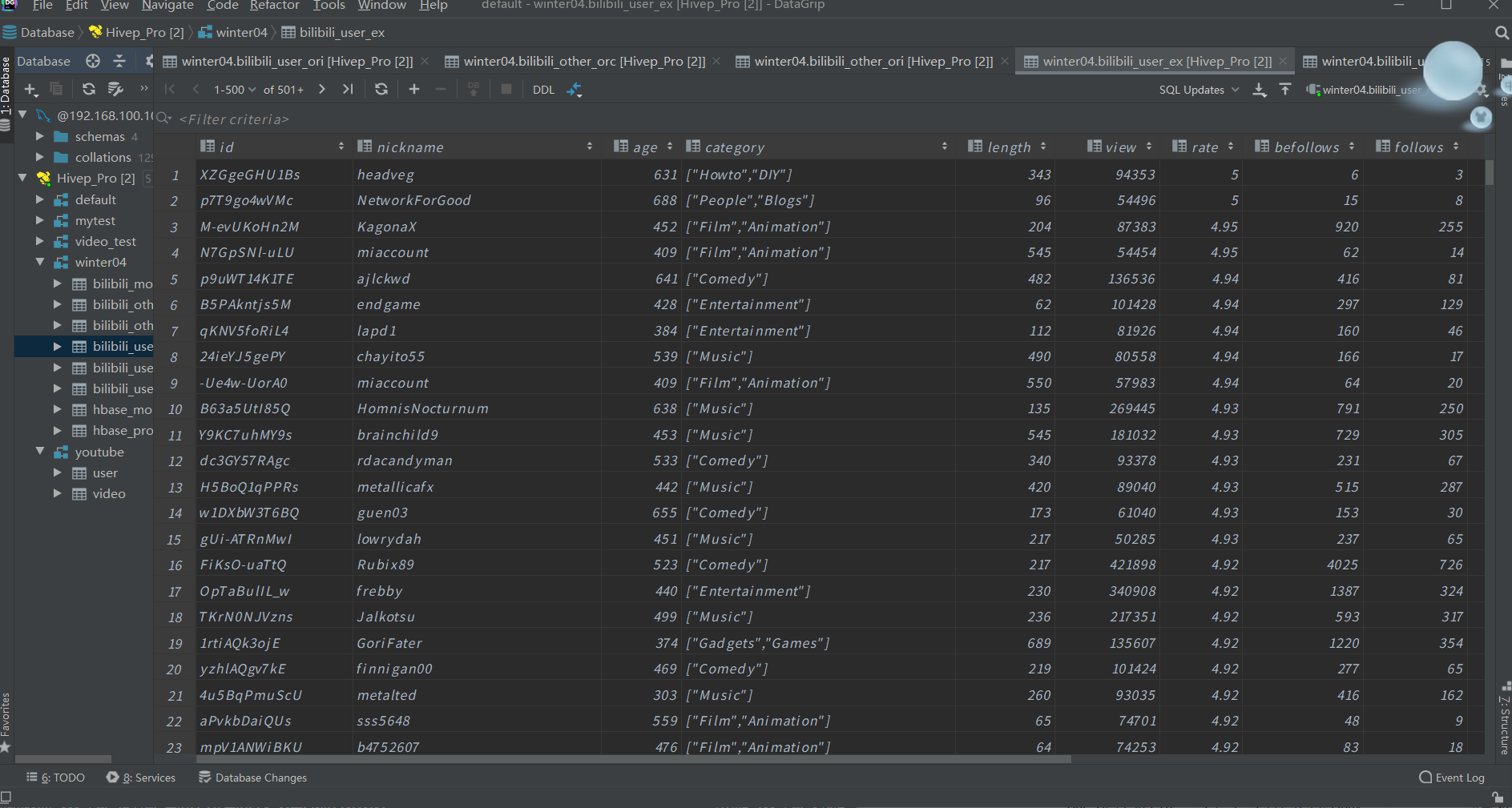The image size is (1512, 808).
Task: Open the data export download icon
Action: [1259, 89]
